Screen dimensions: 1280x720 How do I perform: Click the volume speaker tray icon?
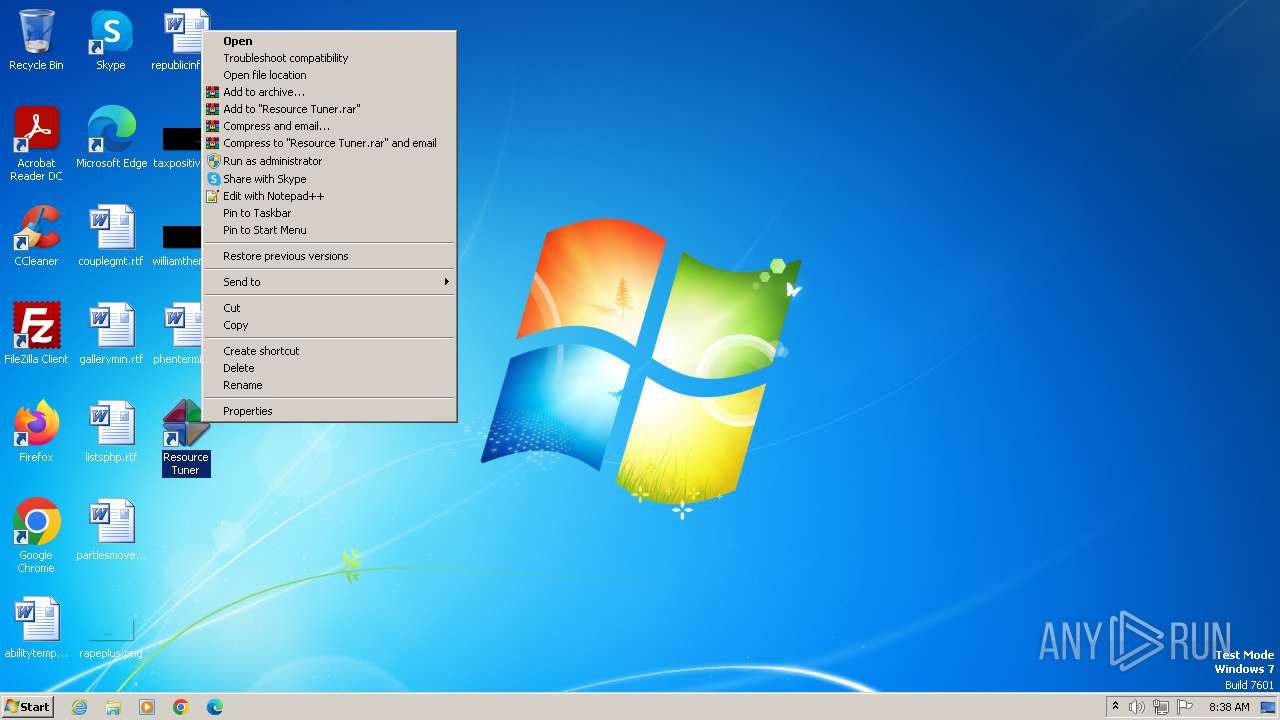click(1137, 707)
